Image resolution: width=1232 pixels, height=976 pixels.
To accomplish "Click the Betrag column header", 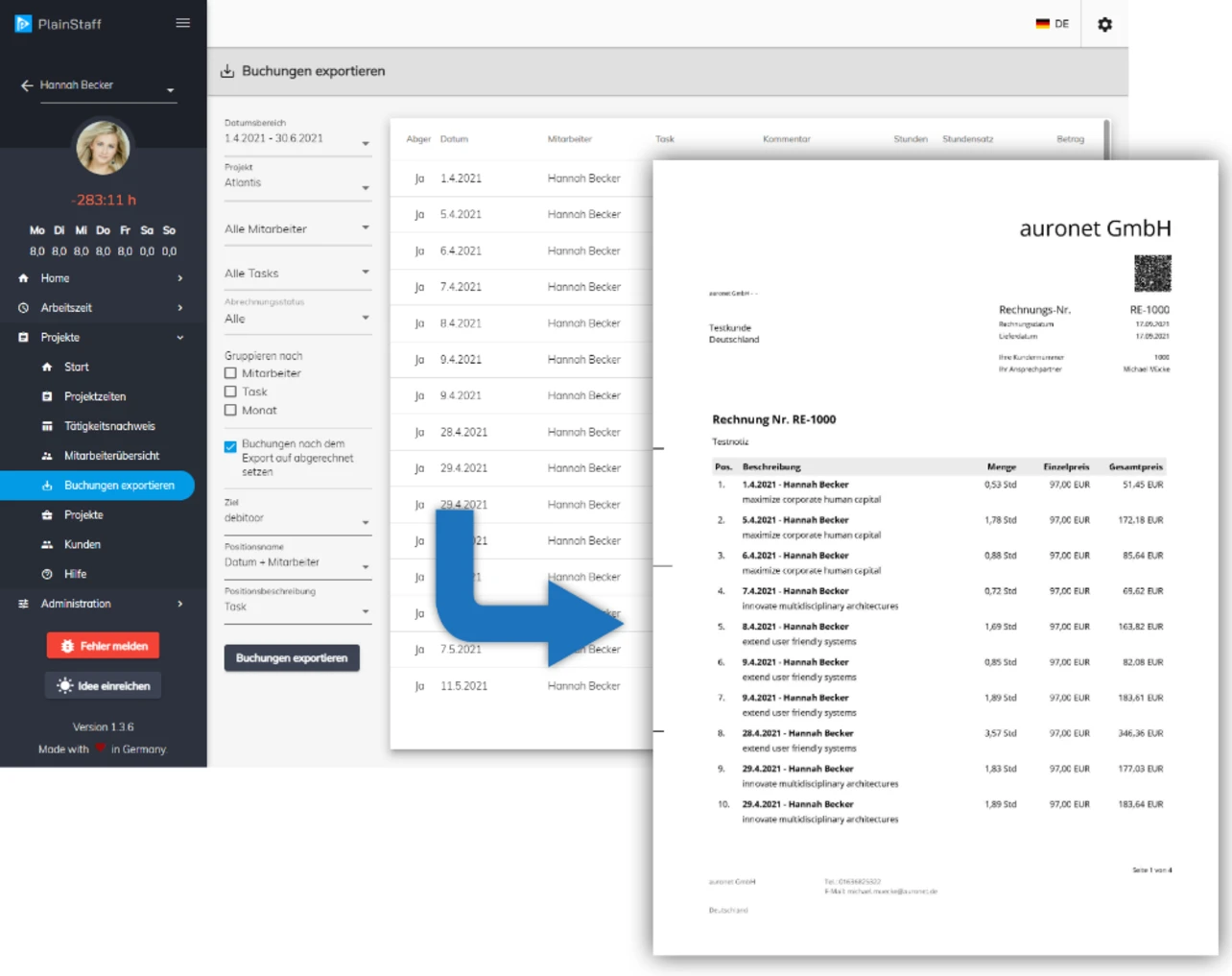I will click(1071, 139).
